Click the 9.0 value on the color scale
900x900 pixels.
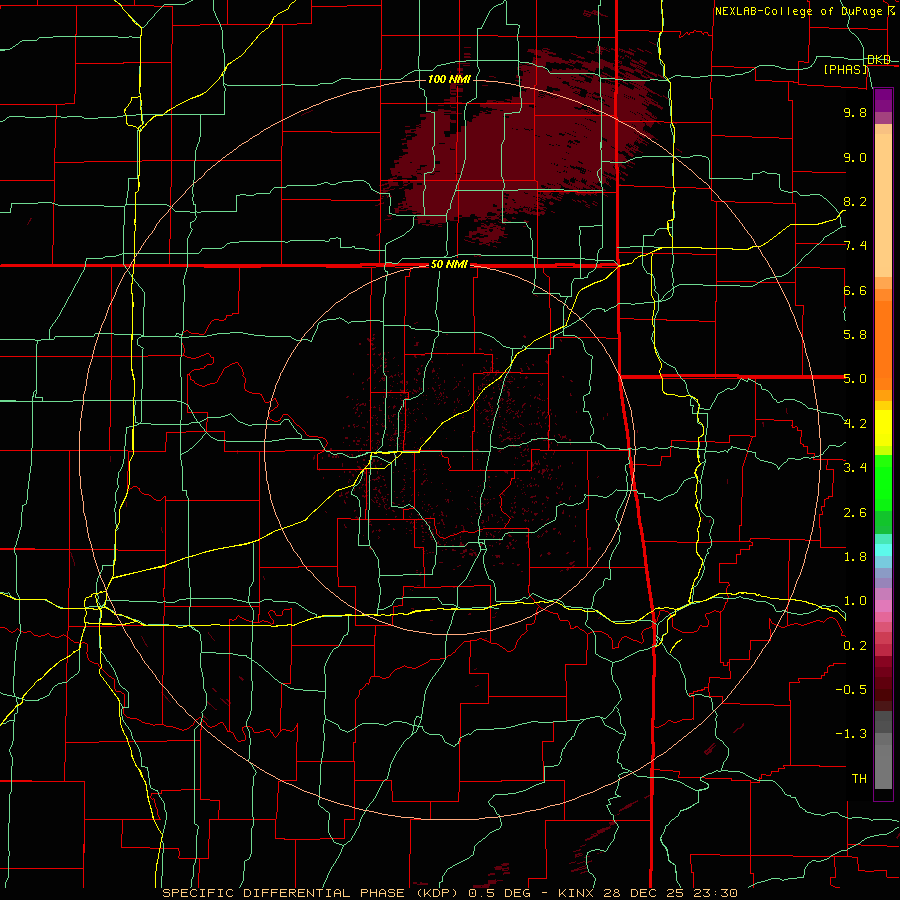click(855, 157)
